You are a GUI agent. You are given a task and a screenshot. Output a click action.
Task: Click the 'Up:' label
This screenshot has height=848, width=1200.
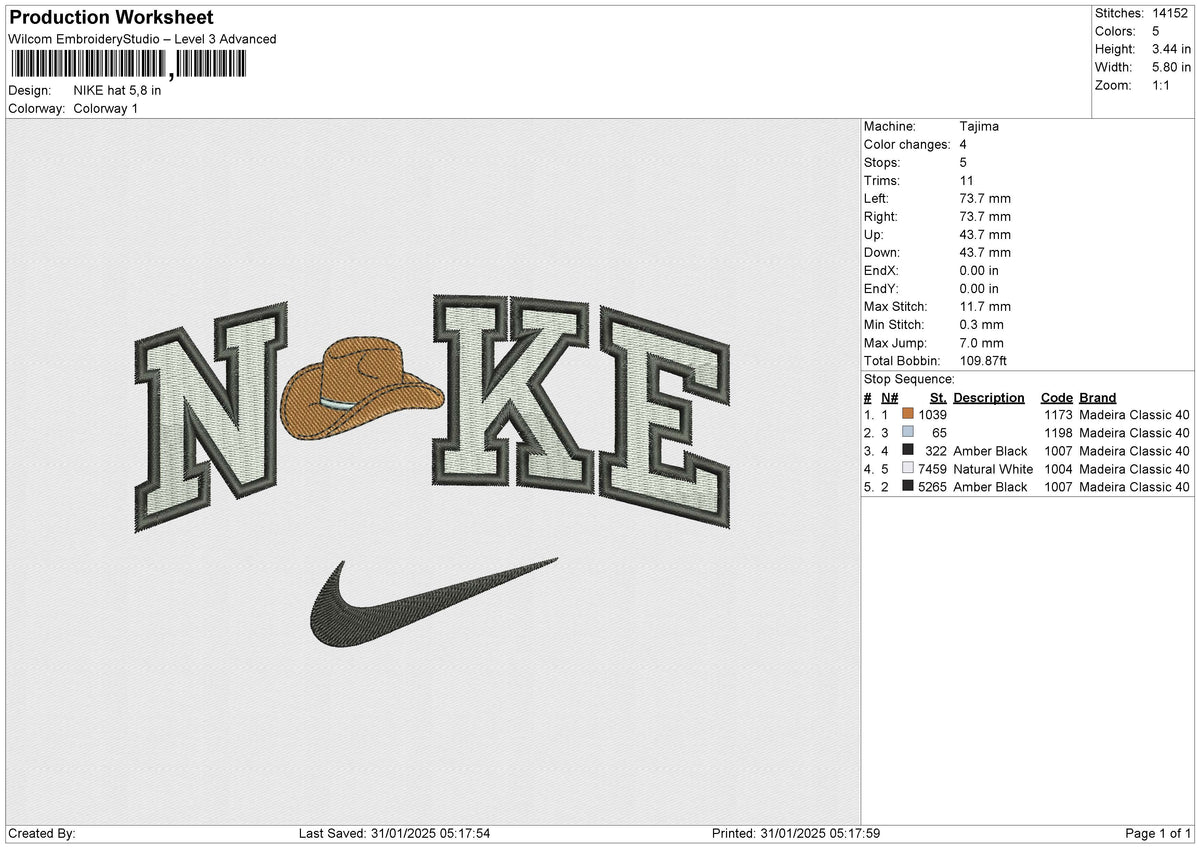874,234
